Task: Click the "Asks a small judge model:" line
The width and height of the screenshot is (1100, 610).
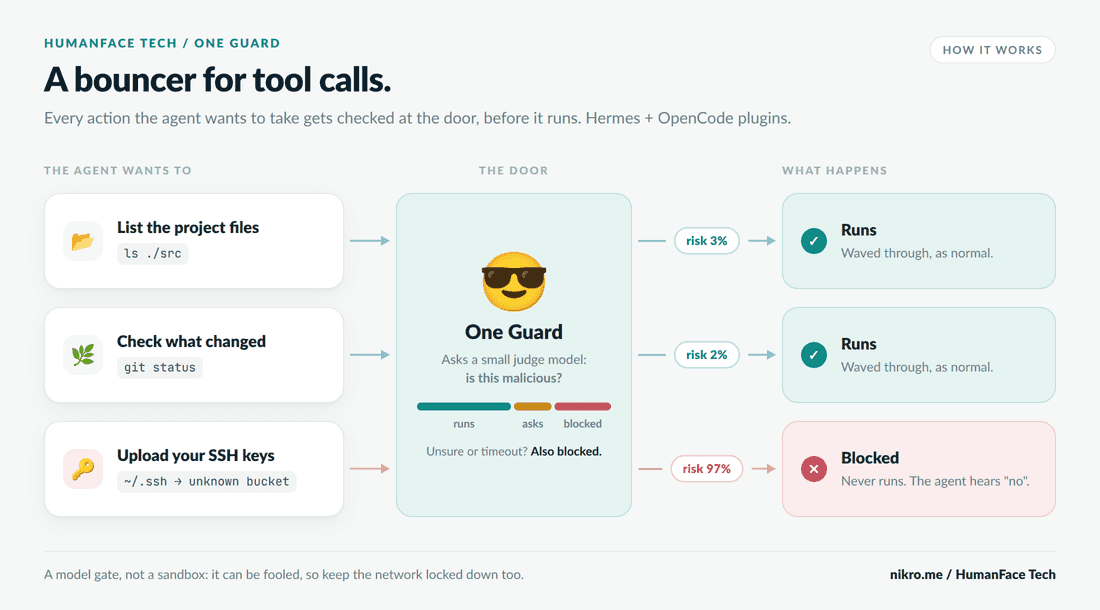Action: pyautogui.click(x=514, y=360)
